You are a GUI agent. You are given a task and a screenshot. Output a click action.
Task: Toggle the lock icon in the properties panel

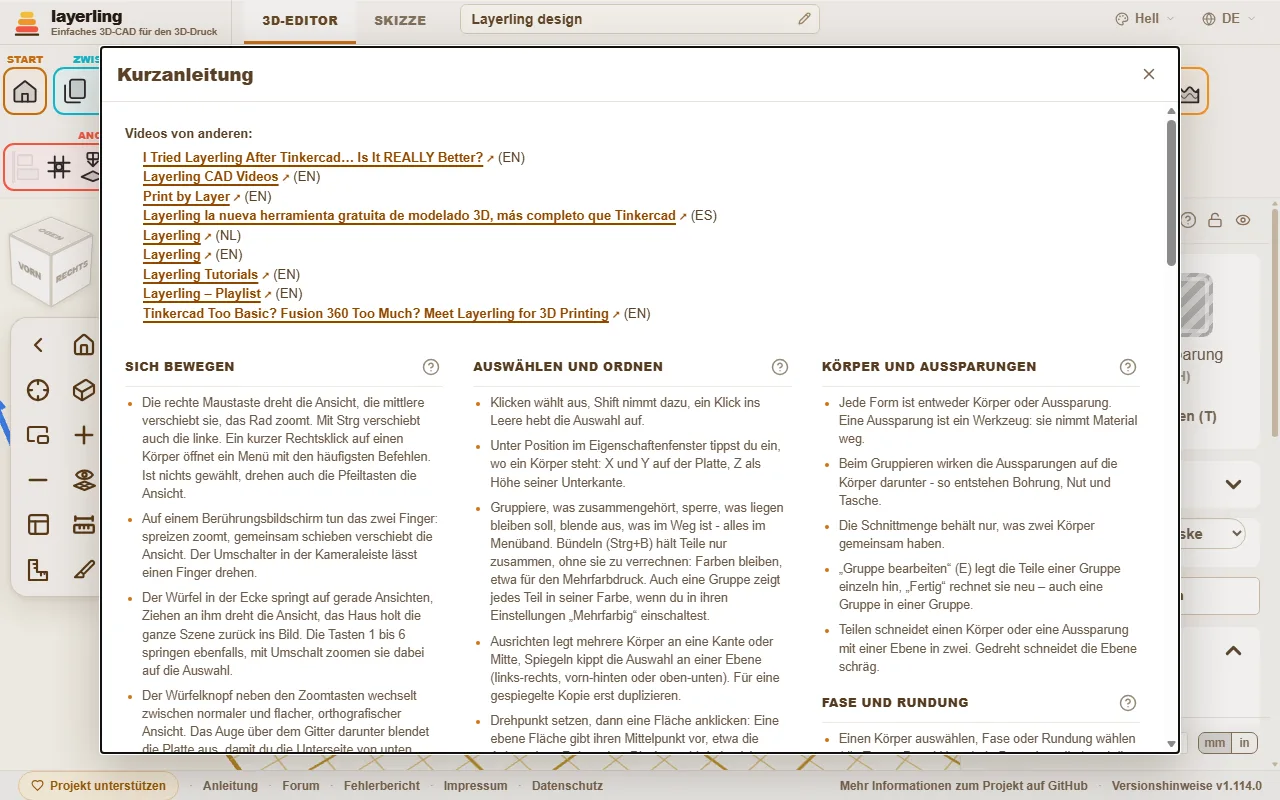pyautogui.click(x=1215, y=220)
